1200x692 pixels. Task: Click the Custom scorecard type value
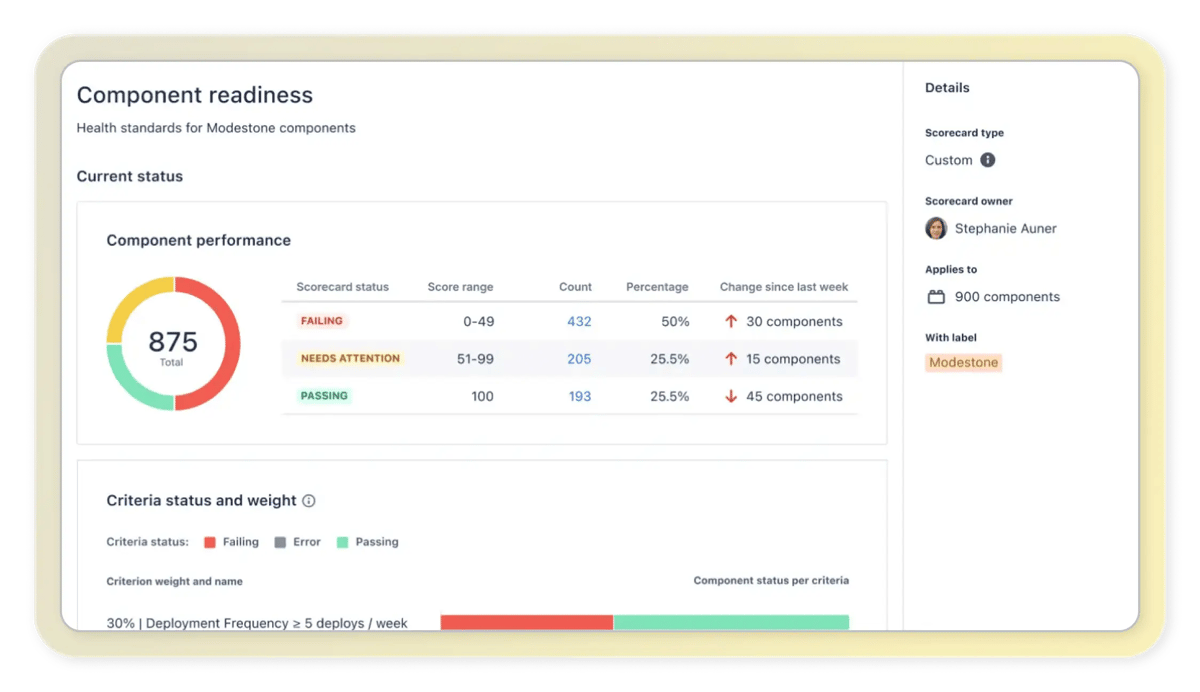(948, 160)
